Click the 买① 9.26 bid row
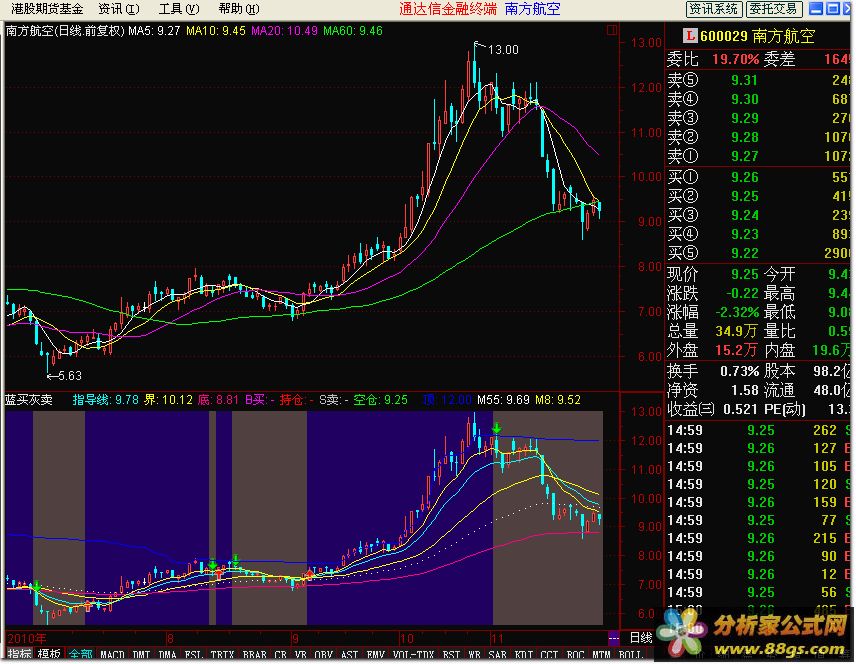Image resolution: width=856 pixels, height=664 pixels. pos(758,177)
